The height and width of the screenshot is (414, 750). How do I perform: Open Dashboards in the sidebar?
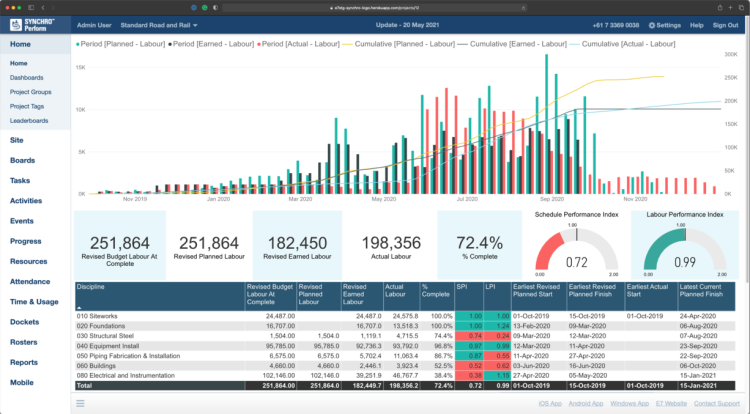click(27, 77)
